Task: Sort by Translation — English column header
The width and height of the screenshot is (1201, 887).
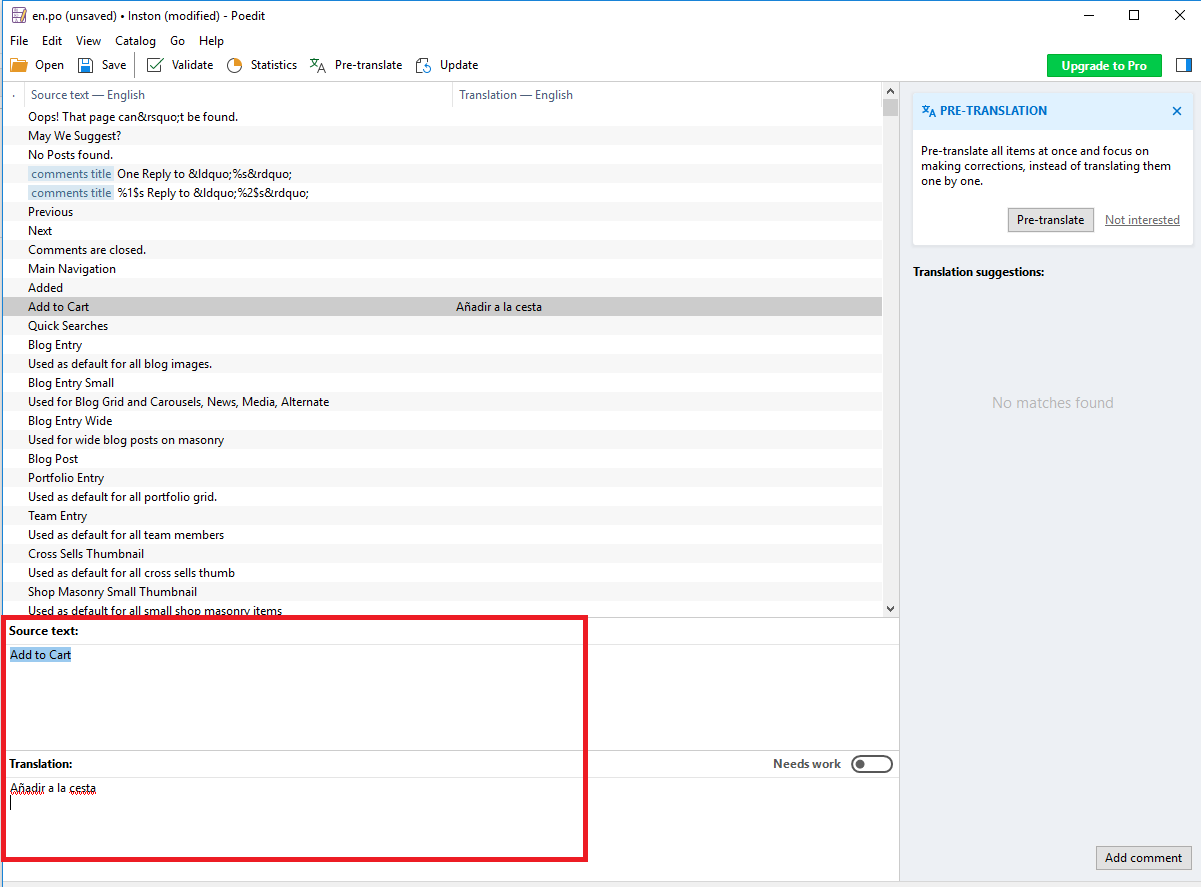Action: (x=667, y=95)
